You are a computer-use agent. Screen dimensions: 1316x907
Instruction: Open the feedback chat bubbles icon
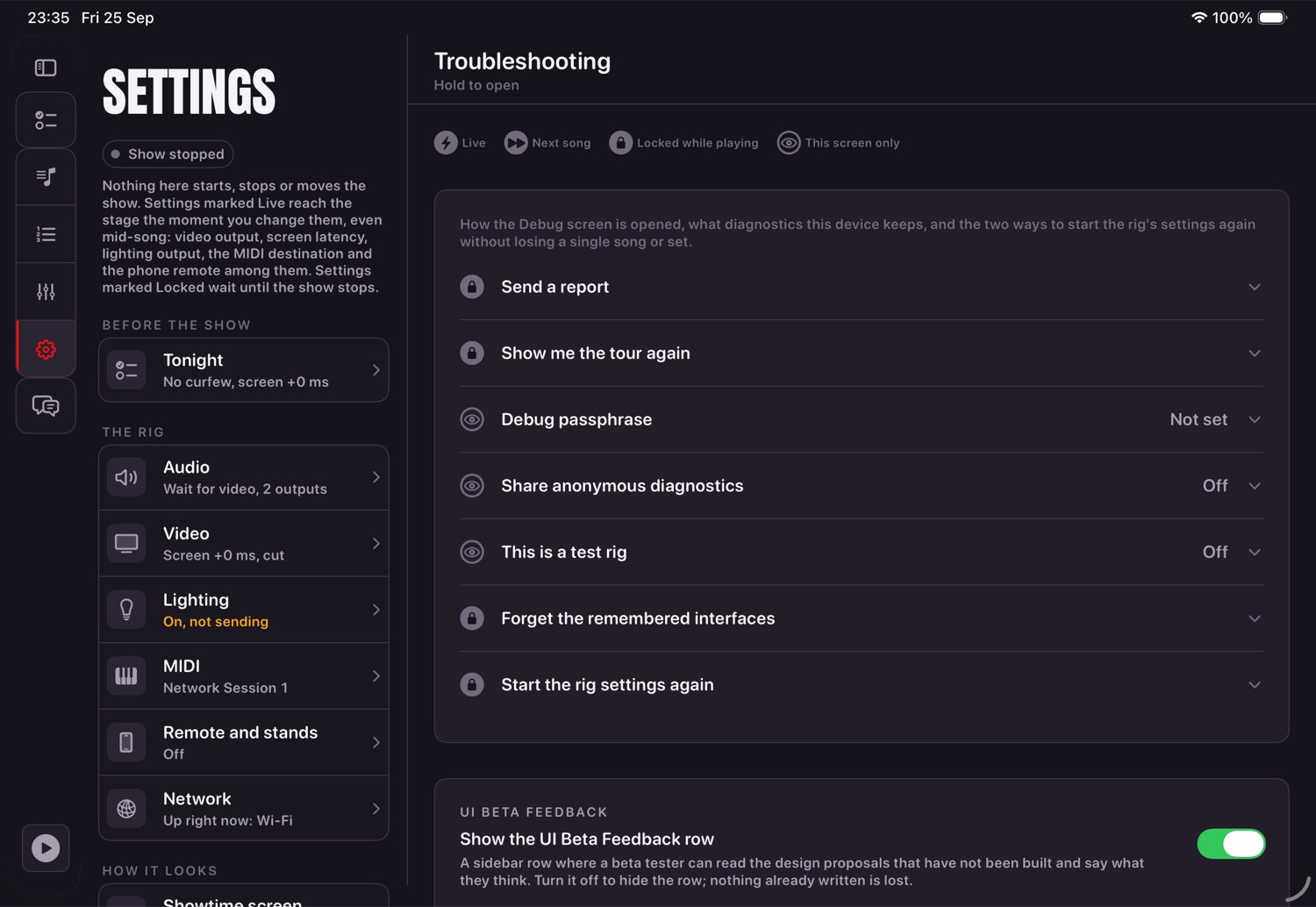click(46, 405)
